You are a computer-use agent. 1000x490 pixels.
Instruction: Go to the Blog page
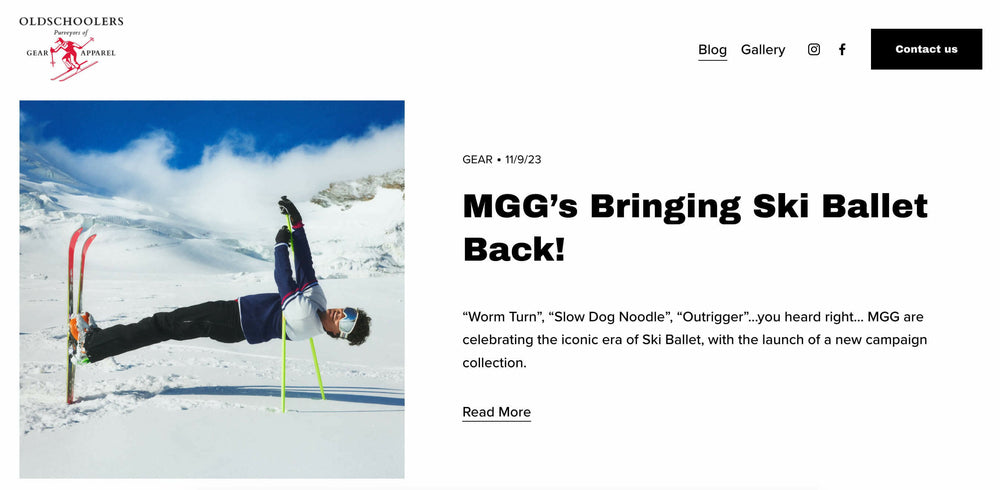pos(712,49)
